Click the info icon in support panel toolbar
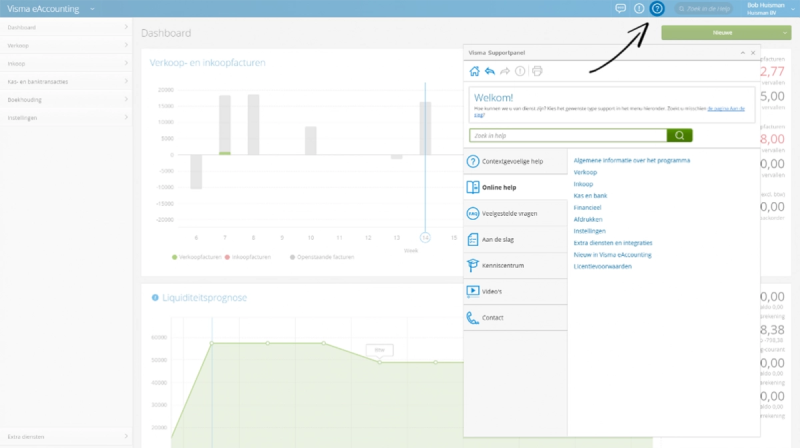 pyautogui.click(x=520, y=71)
